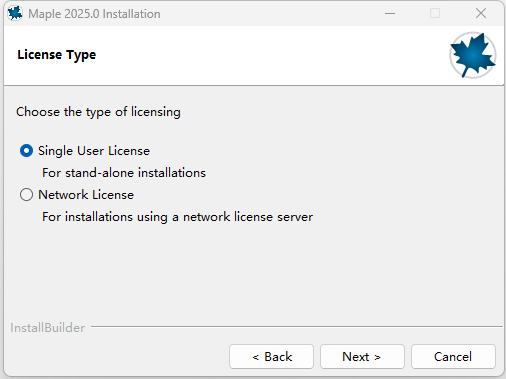Close the installer with the X icon
This screenshot has height=379, width=506.
pos(481,13)
